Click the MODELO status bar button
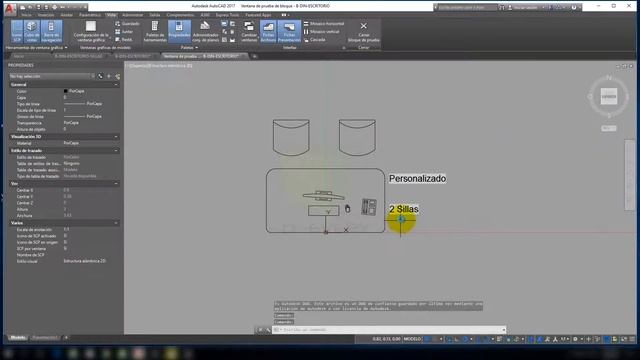Viewport: 640px width, 360px height. [x=412, y=339]
